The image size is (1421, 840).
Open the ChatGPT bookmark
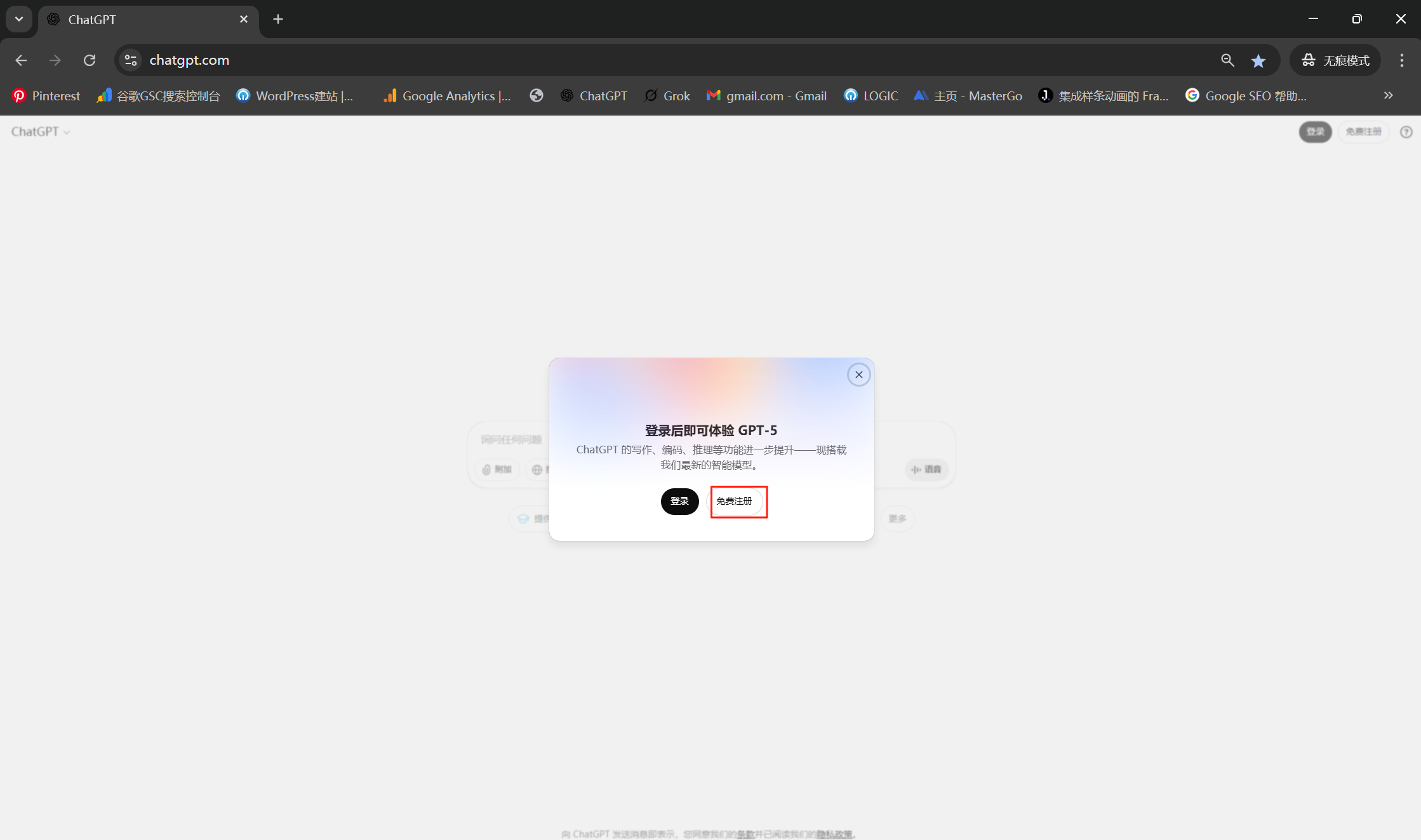[x=594, y=96]
